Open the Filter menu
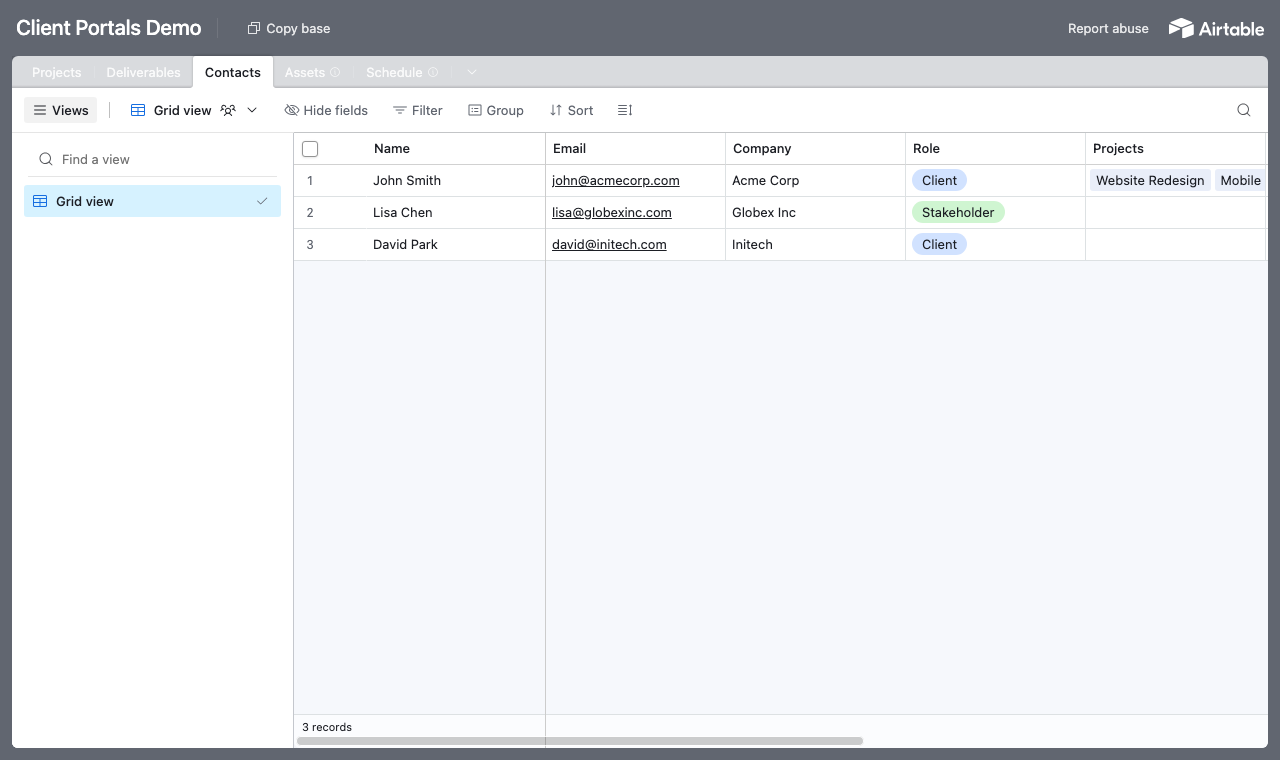The image size is (1280, 760). click(x=418, y=110)
